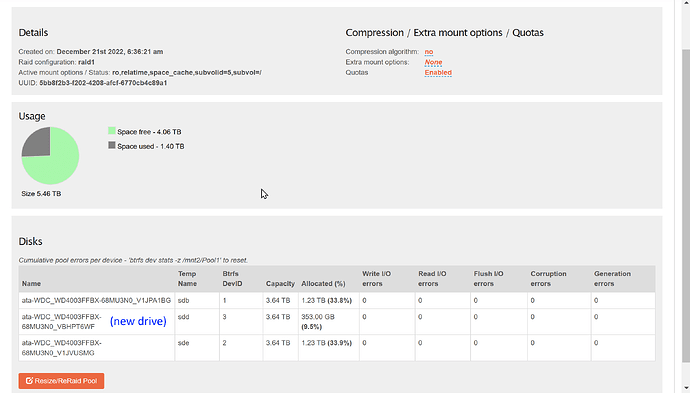The width and height of the screenshot is (690, 396).
Task: Click the Raid configuration 'raid1' value
Action: (x=86, y=62)
